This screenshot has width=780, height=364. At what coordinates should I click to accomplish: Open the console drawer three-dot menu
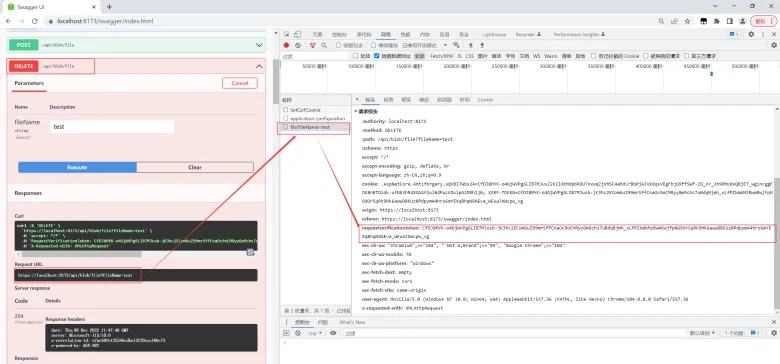point(286,322)
